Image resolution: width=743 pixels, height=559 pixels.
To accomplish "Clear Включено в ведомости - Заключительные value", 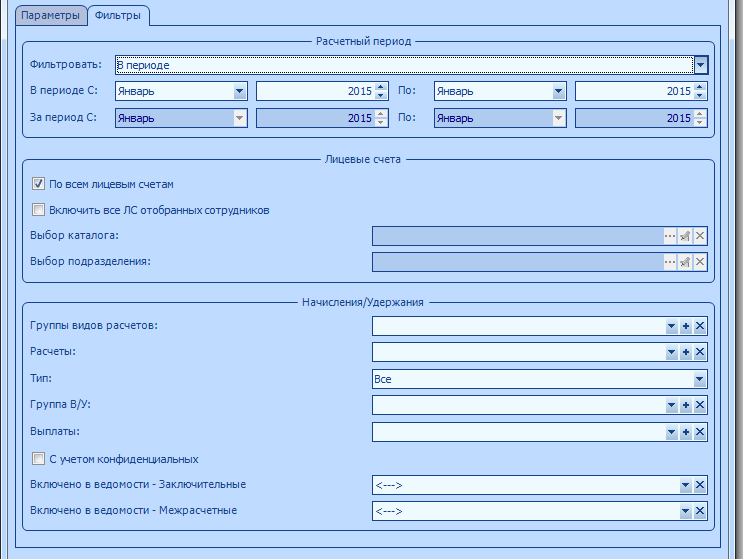I will tap(700, 485).
